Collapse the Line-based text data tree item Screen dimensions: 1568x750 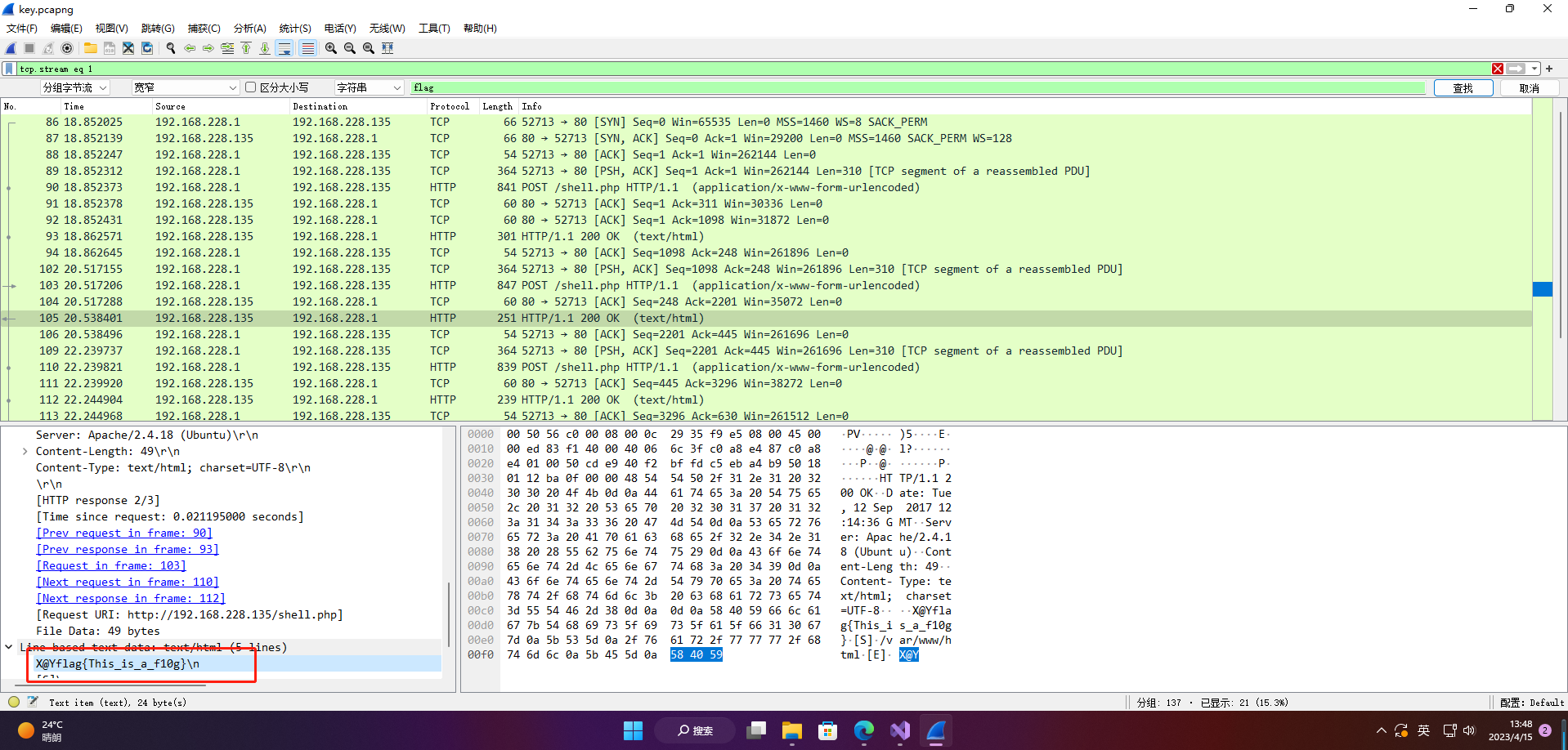point(9,647)
